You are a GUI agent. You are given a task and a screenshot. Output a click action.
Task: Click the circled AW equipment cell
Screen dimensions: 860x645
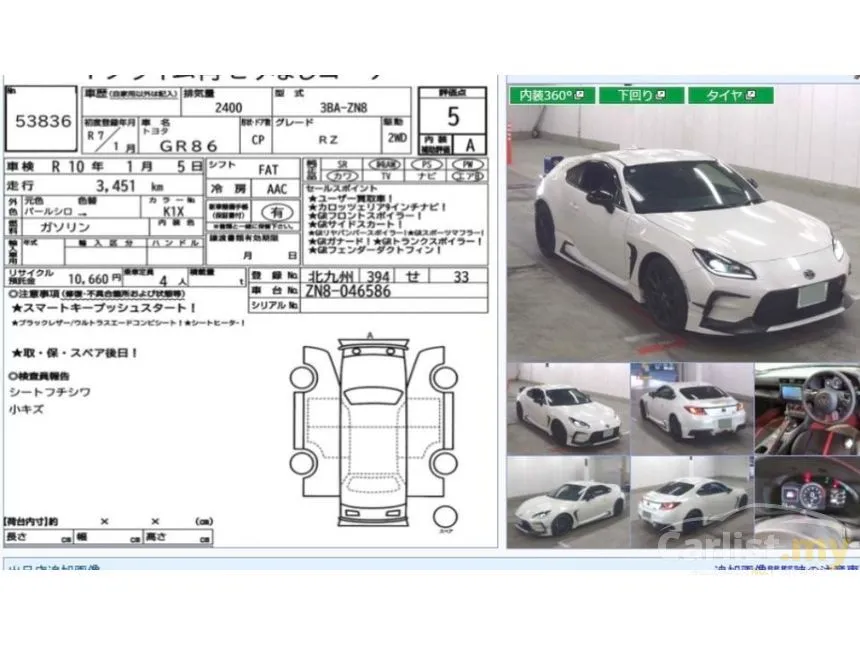click(x=385, y=164)
